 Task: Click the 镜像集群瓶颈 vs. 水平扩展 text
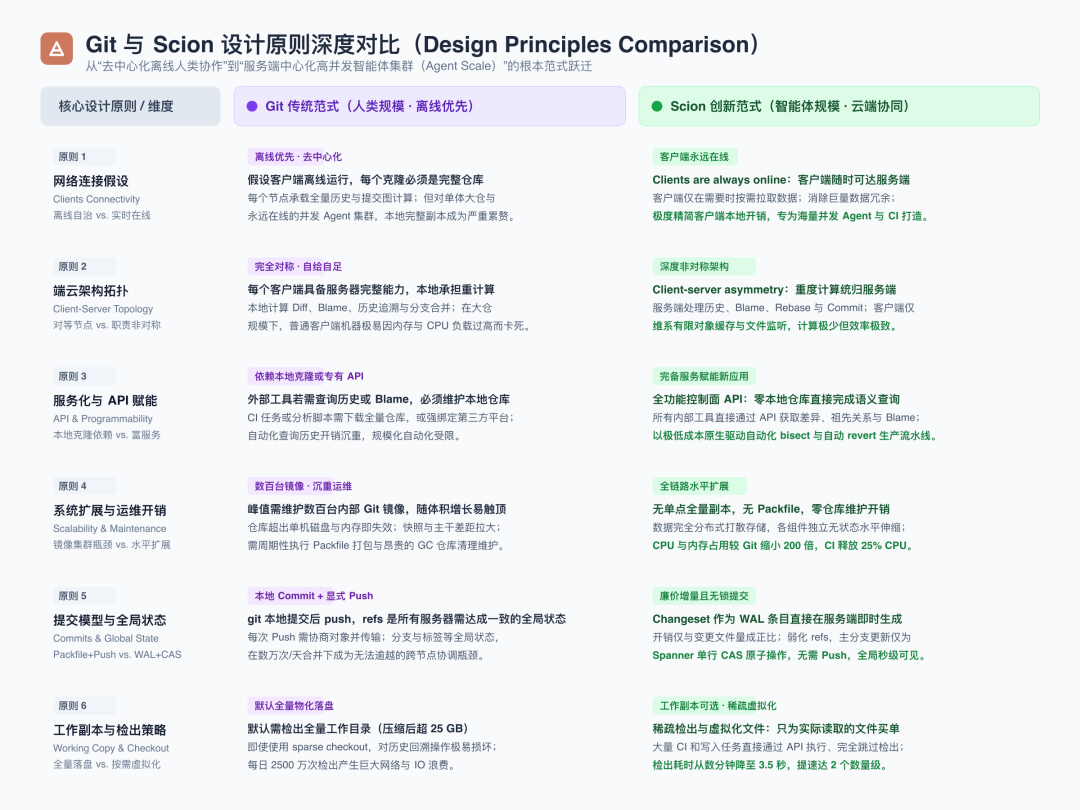[112, 545]
